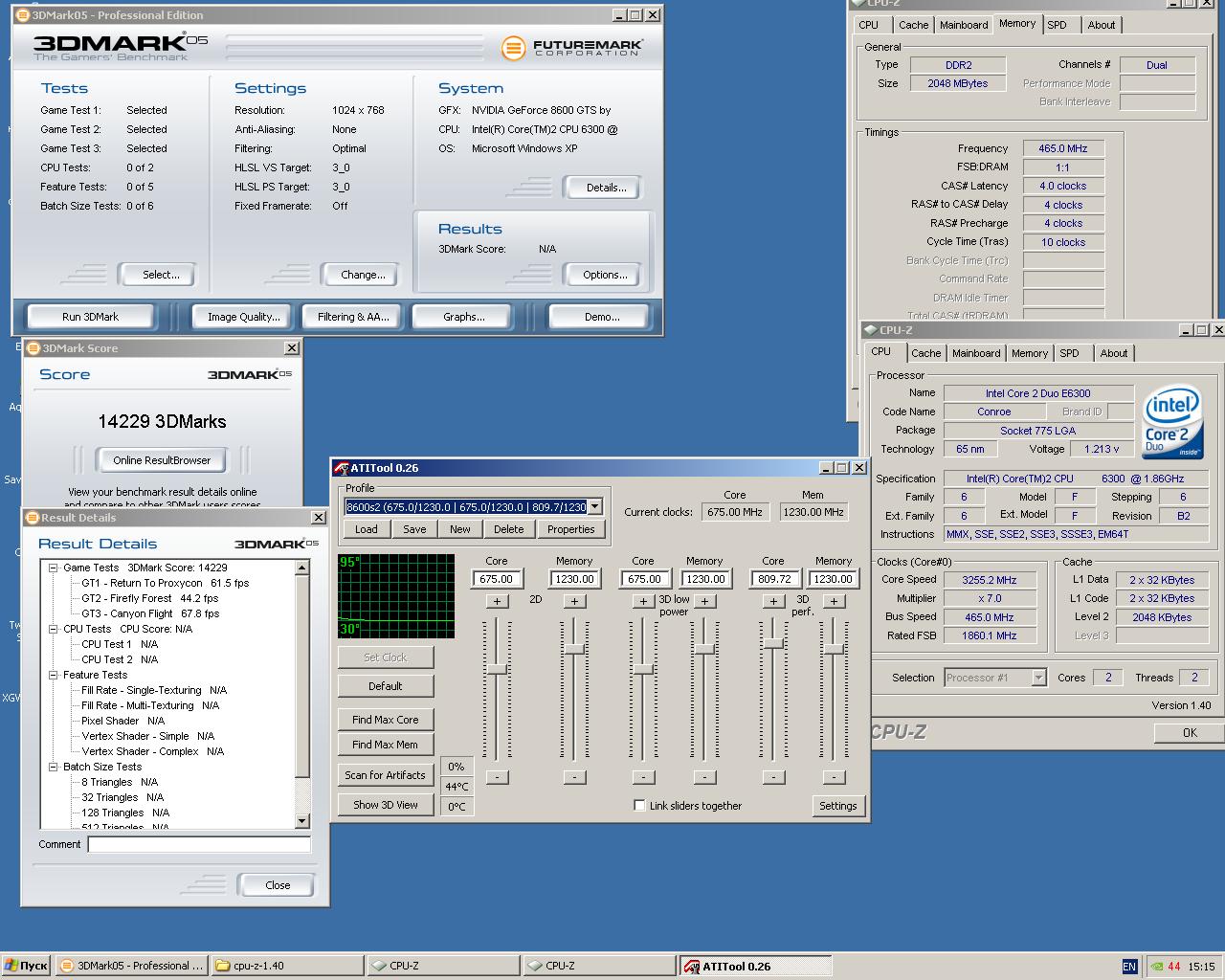Open the Start (Пуск) menu button
The image size is (1225, 980).
point(26,966)
